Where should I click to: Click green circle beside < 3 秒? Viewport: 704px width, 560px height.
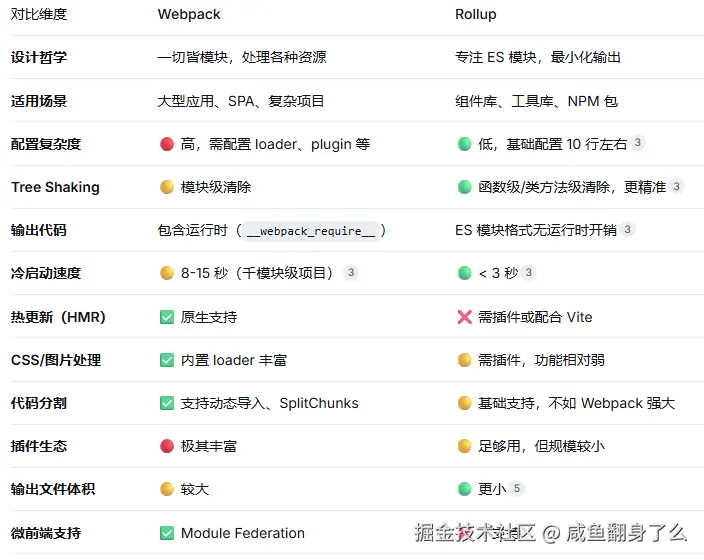pos(464,273)
